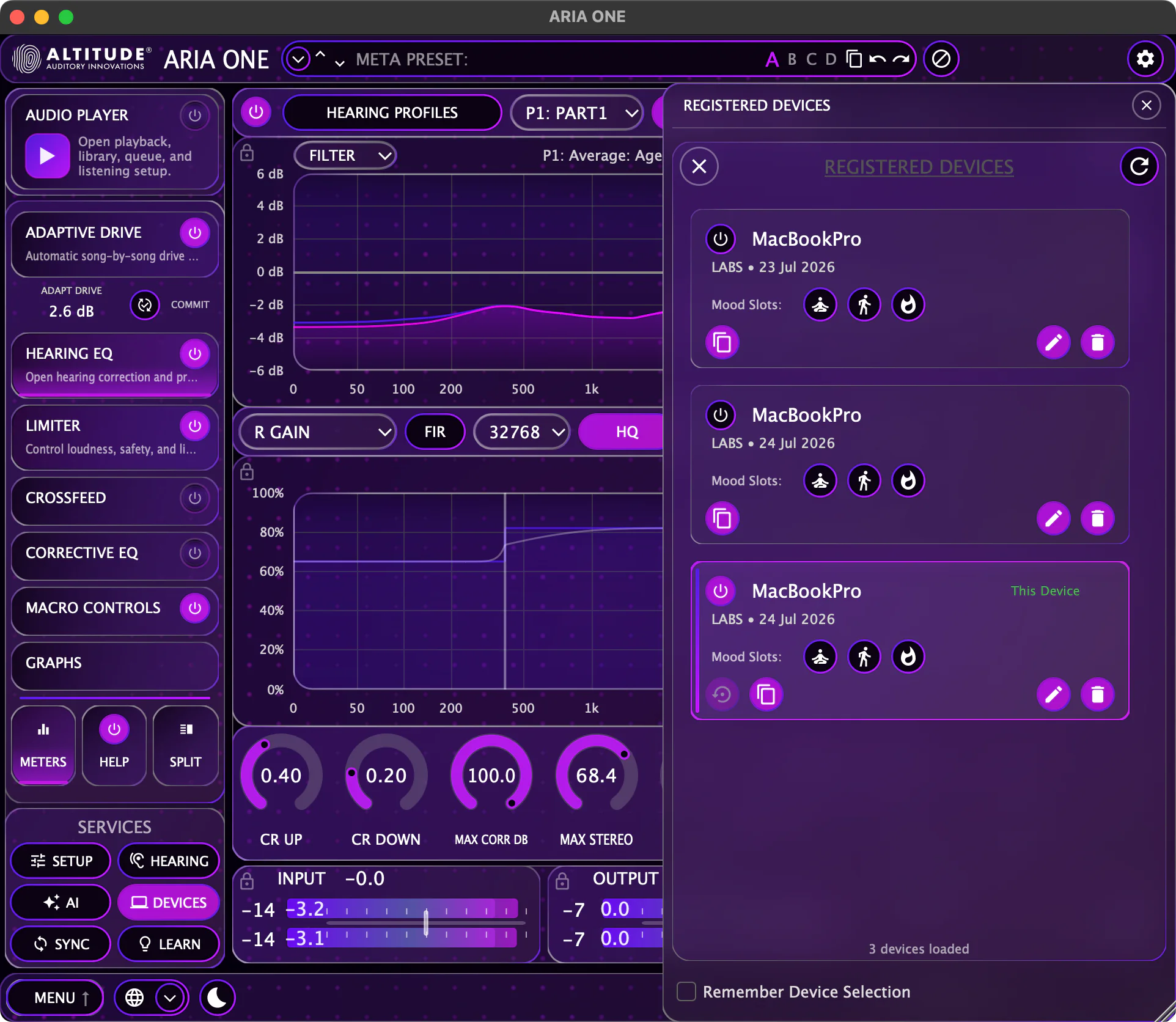This screenshot has height=1022, width=1176.
Task: Toggle Macro Controls power button
Action: coord(195,608)
